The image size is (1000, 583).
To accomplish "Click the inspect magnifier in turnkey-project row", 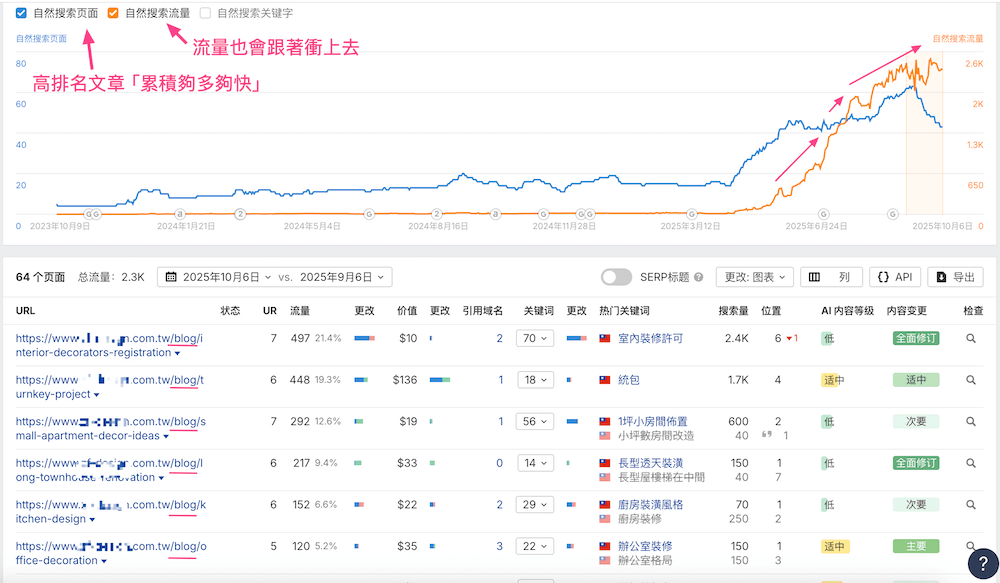I will pos(970,380).
